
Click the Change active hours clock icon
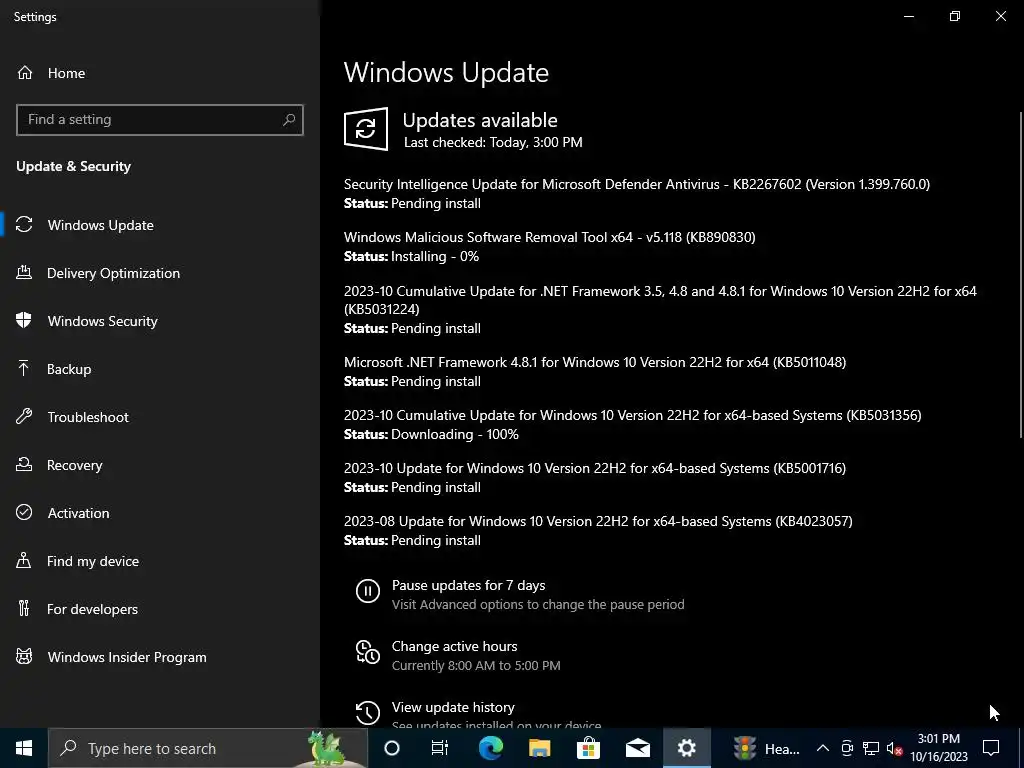368,652
